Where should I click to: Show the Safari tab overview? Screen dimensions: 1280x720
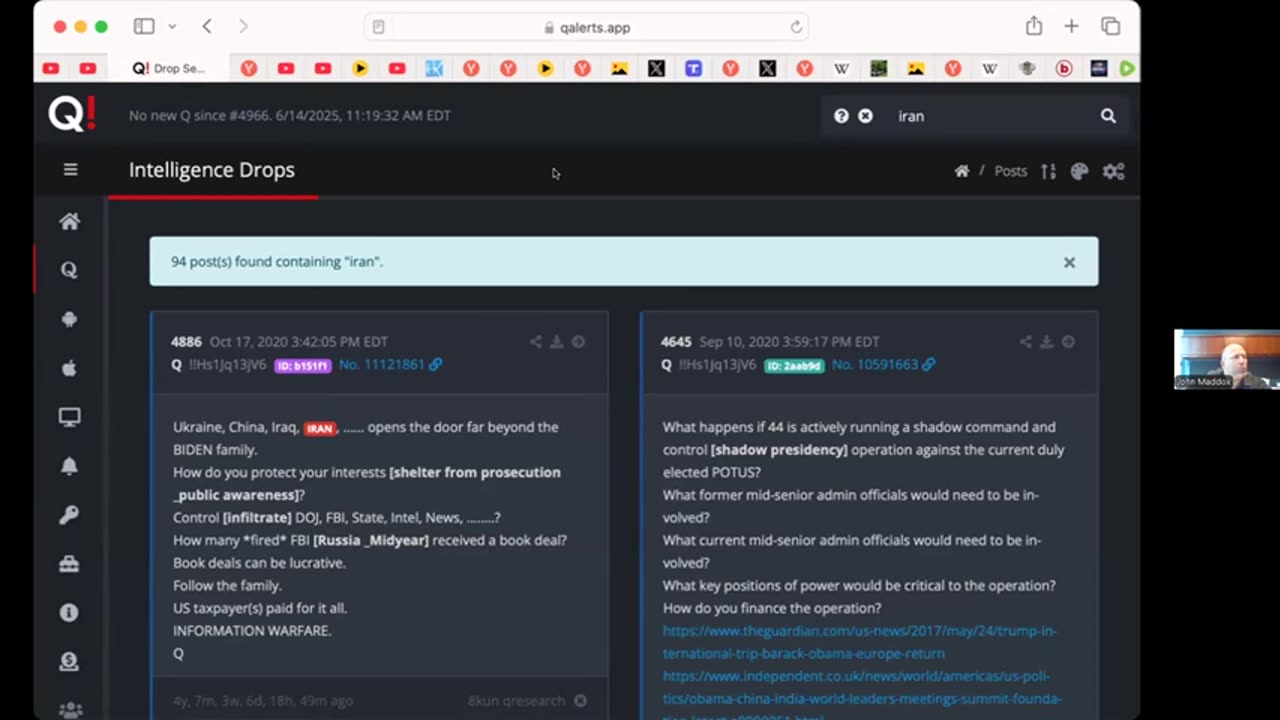pos(1110,27)
